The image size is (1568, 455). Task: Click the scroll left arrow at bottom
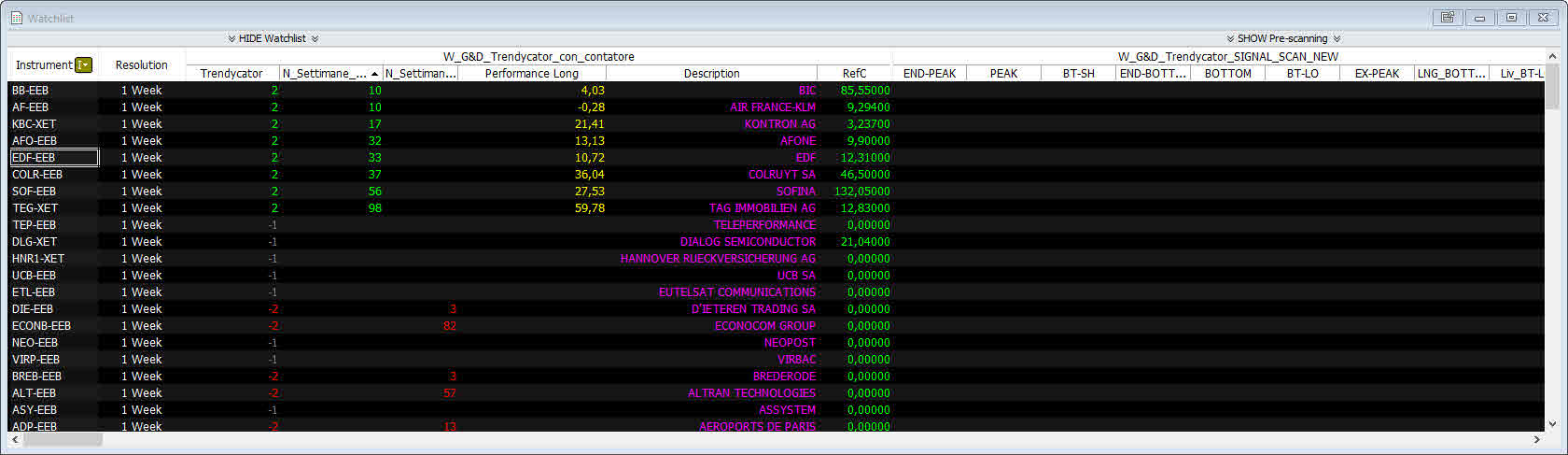click(14, 439)
